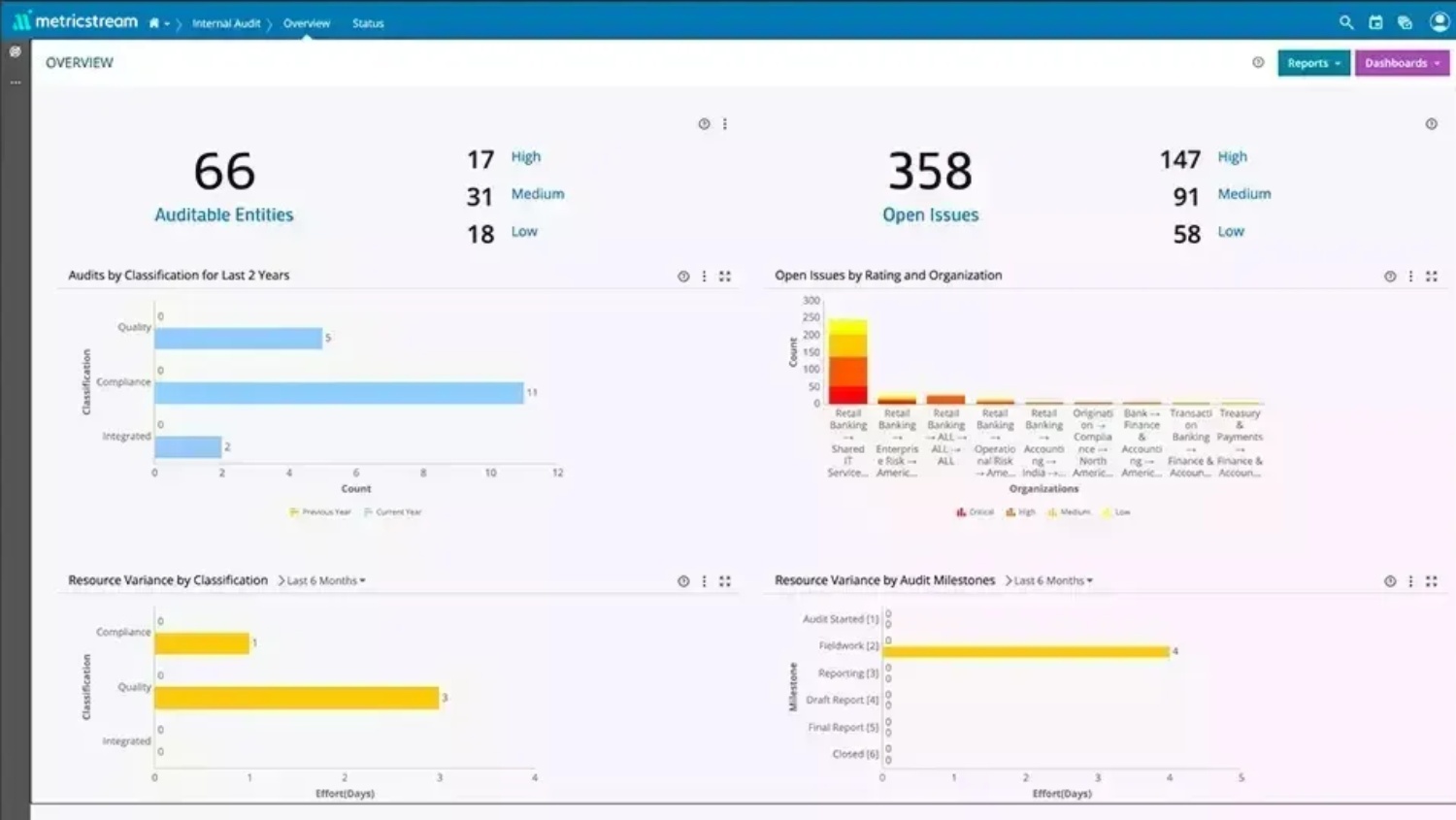Open the tags icon in the header
Image resolution: width=1456 pixels, height=820 pixels.
pos(1404,21)
